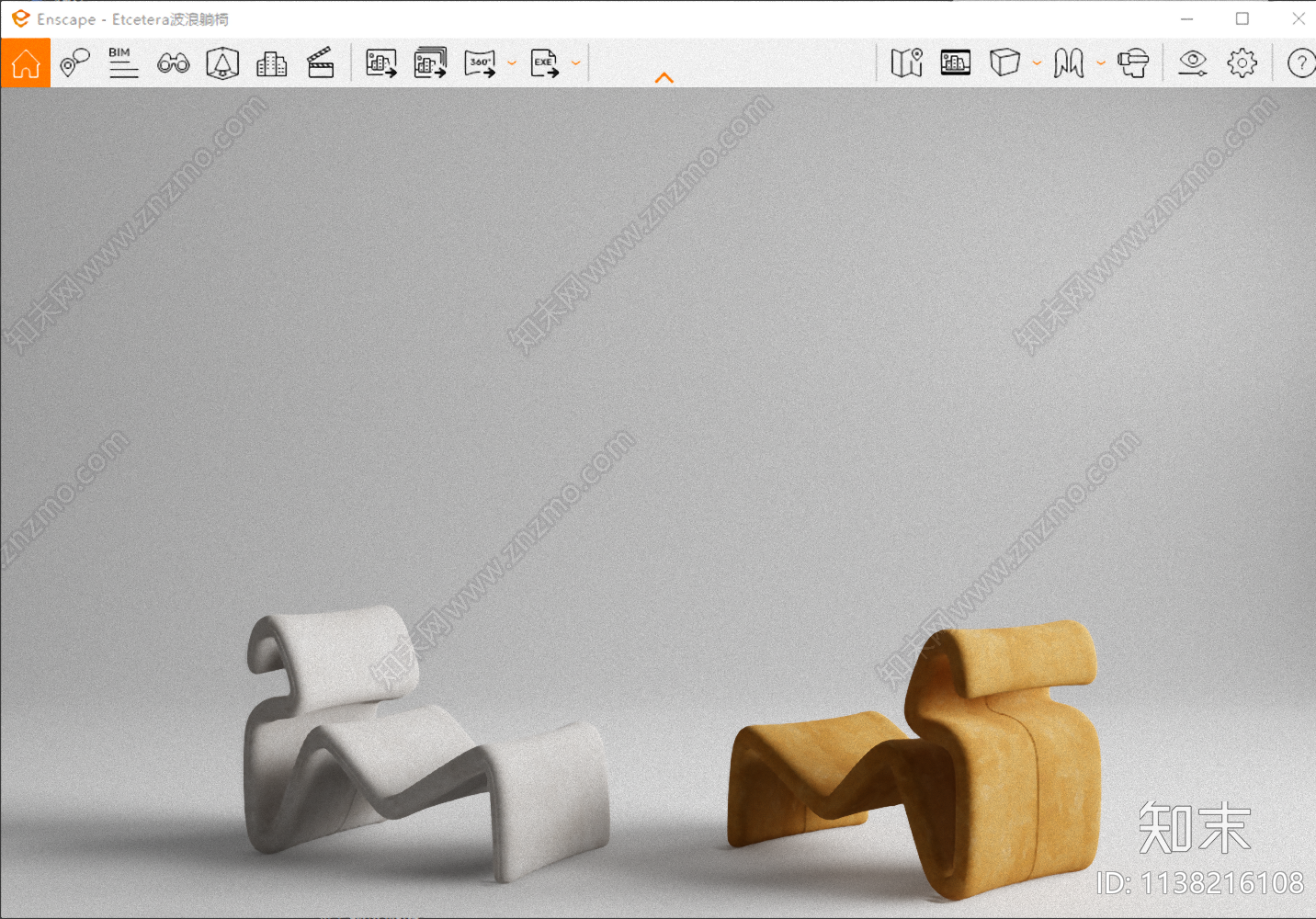Open the Enscape Home button
The height and width of the screenshot is (919, 1316).
tap(26, 63)
